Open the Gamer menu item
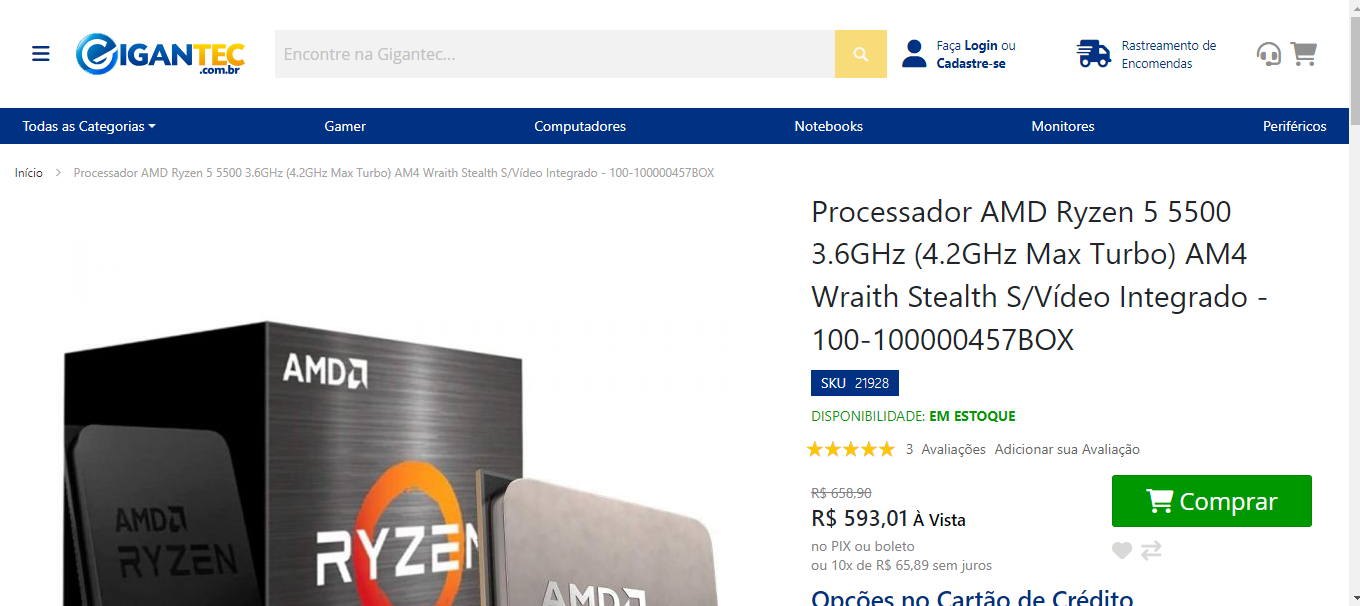This screenshot has height=606, width=1360. point(345,126)
